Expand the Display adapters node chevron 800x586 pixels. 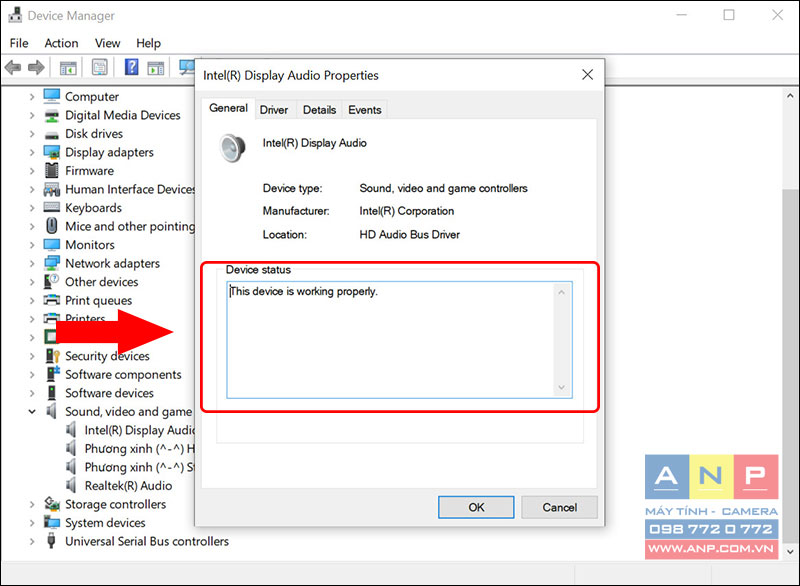[32, 152]
